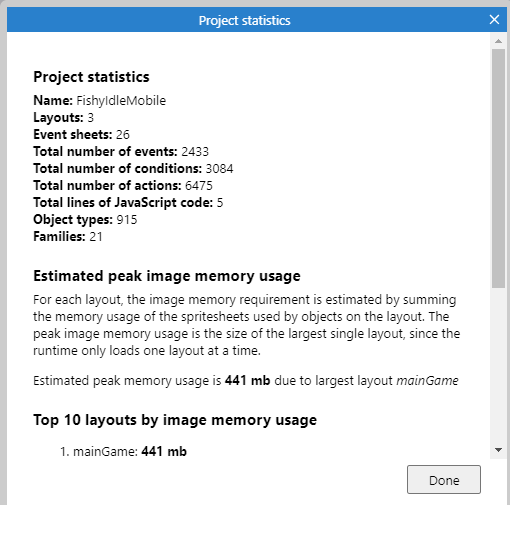Click the Total number of actions line
The height and width of the screenshot is (543, 510).
pyautogui.click(x=123, y=185)
